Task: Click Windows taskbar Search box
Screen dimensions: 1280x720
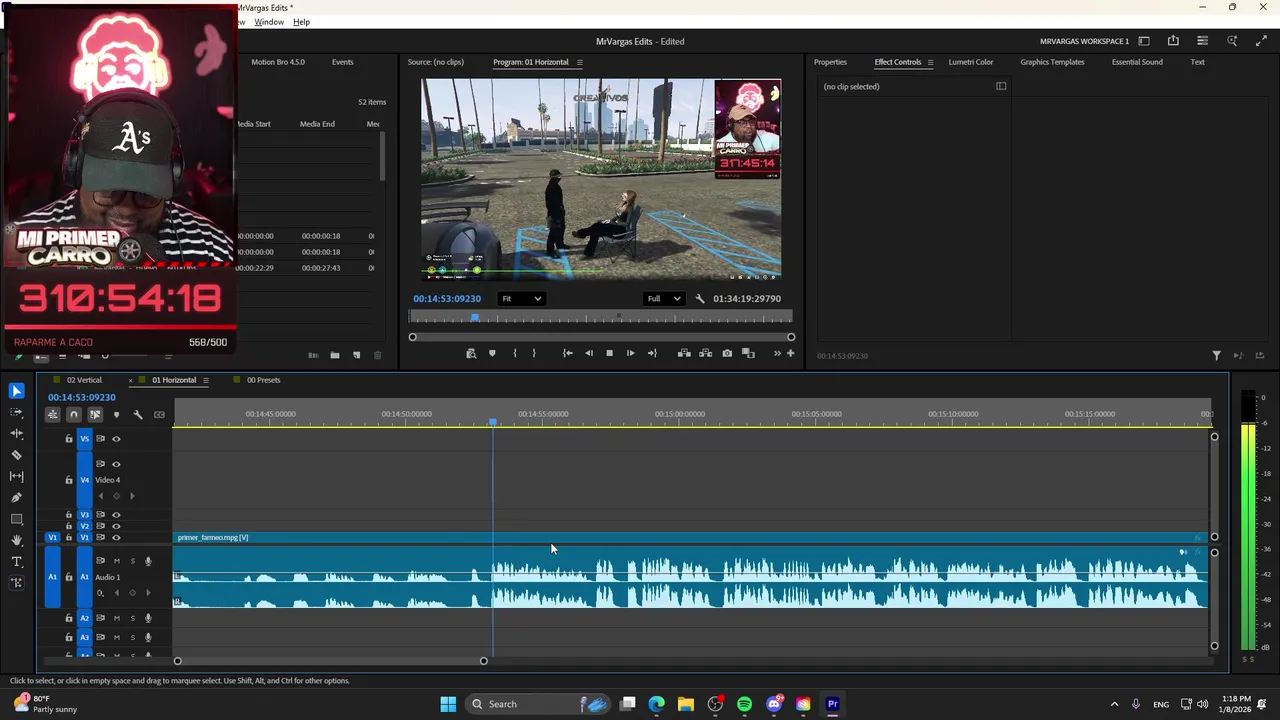Action: pyautogui.click(x=540, y=704)
